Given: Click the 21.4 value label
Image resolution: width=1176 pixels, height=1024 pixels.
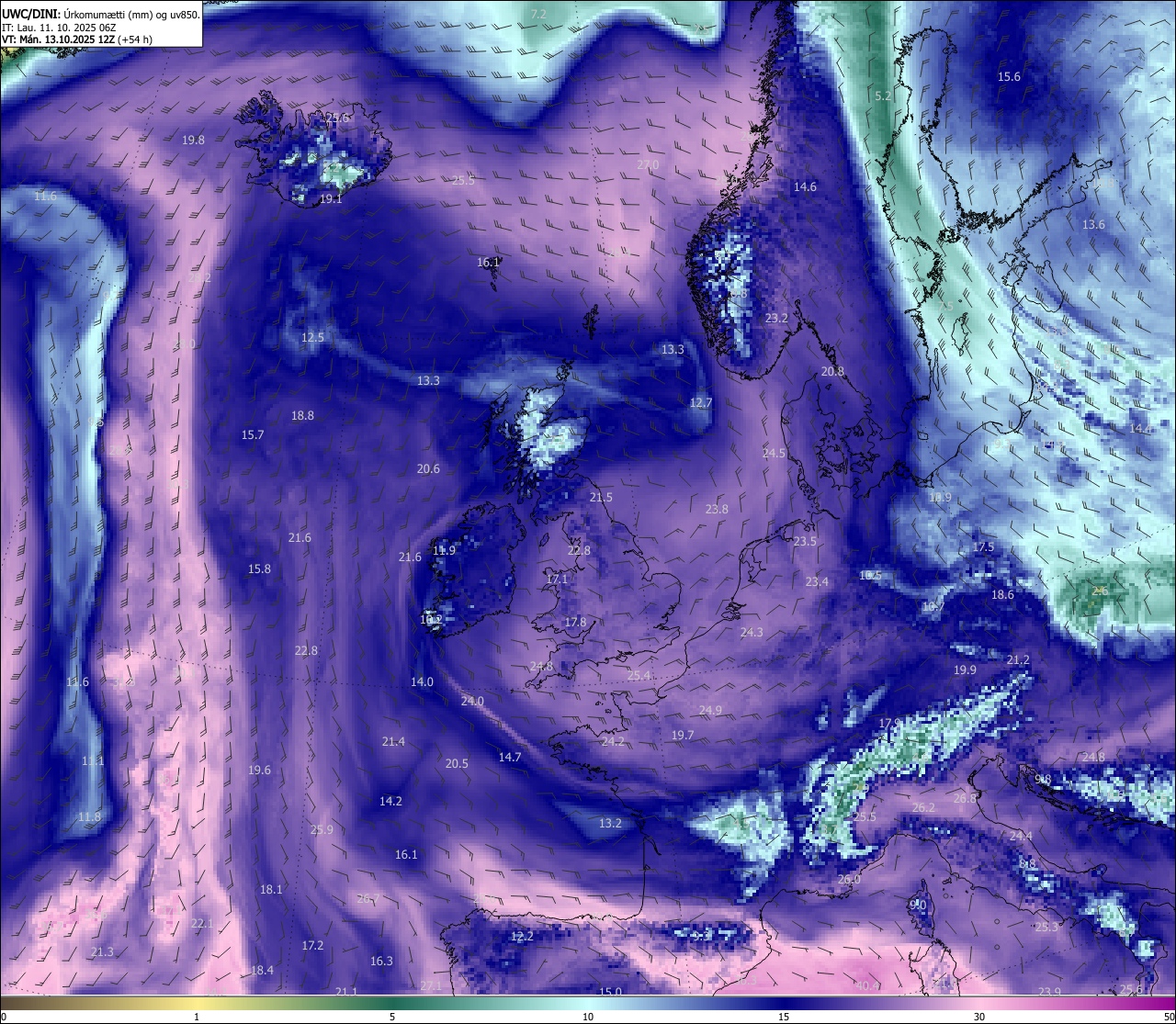Looking at the screenshot, I should coord(393,741).
